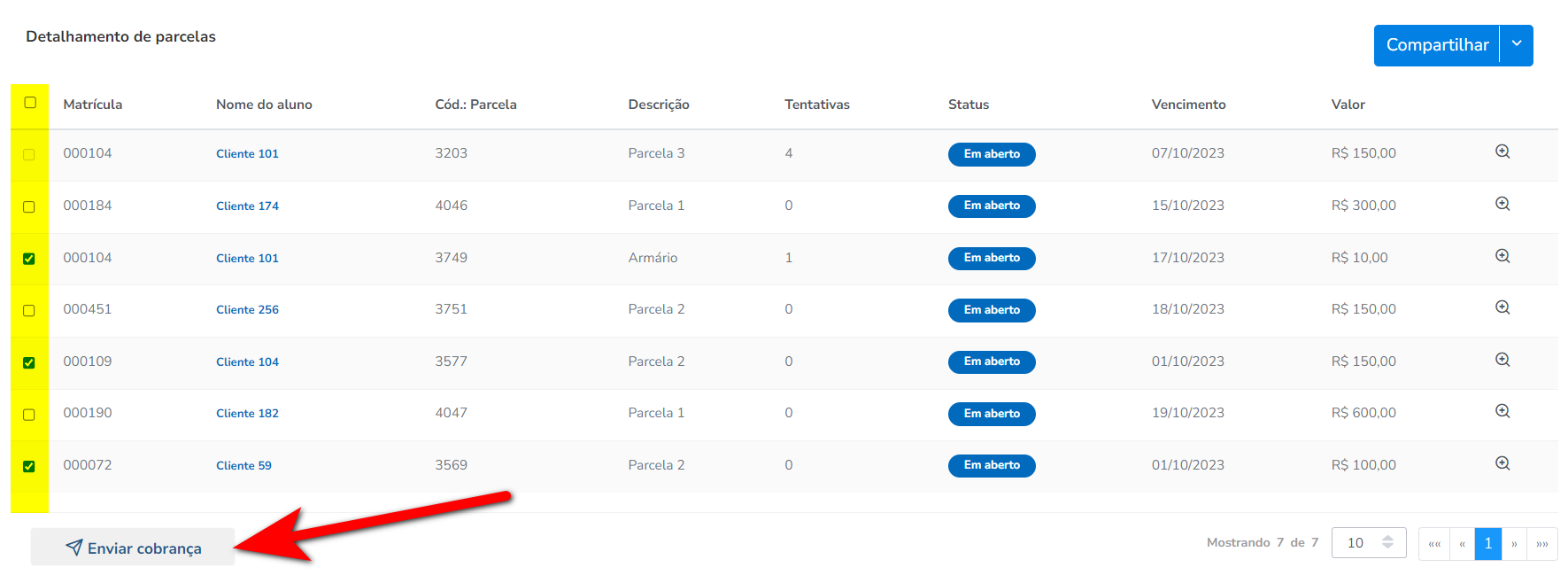View details of Armário parcela 3749

point(1502,256)
